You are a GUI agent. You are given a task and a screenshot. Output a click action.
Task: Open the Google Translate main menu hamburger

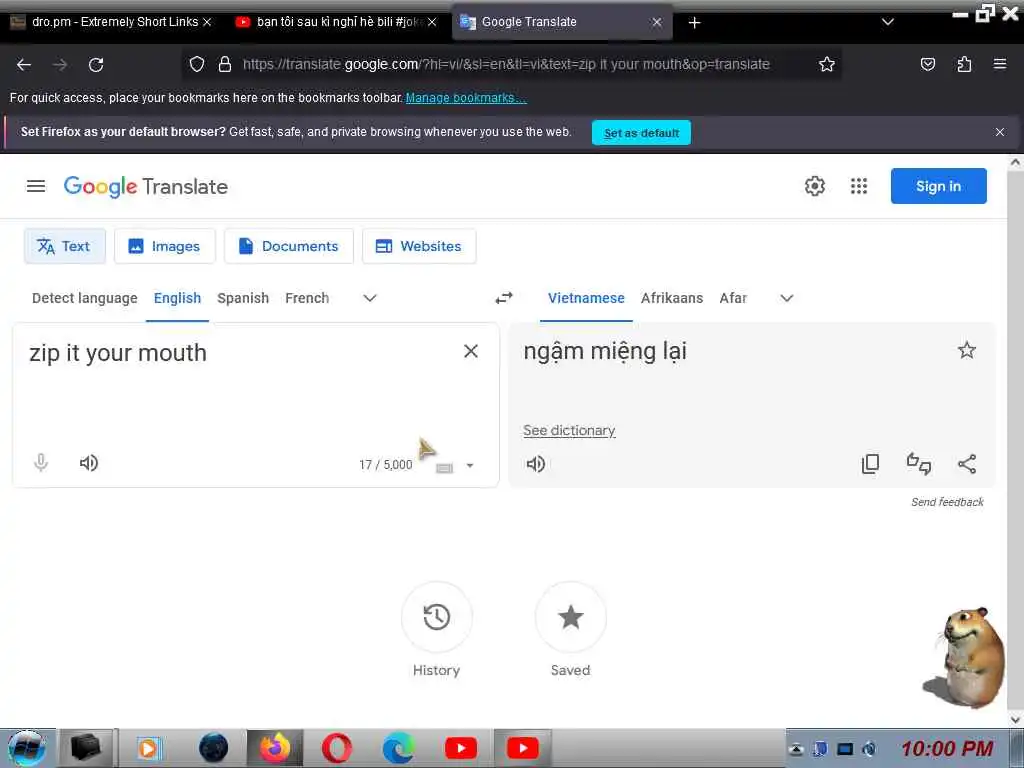point(36,187)
